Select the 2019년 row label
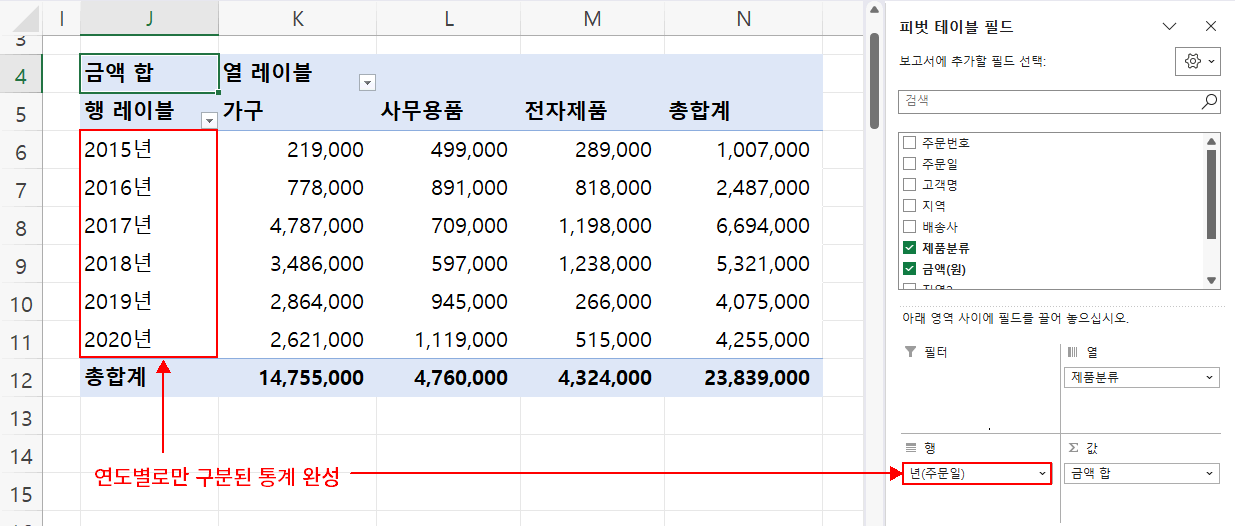The width and height of the screenshot is (1235, 526). [149, 302]
